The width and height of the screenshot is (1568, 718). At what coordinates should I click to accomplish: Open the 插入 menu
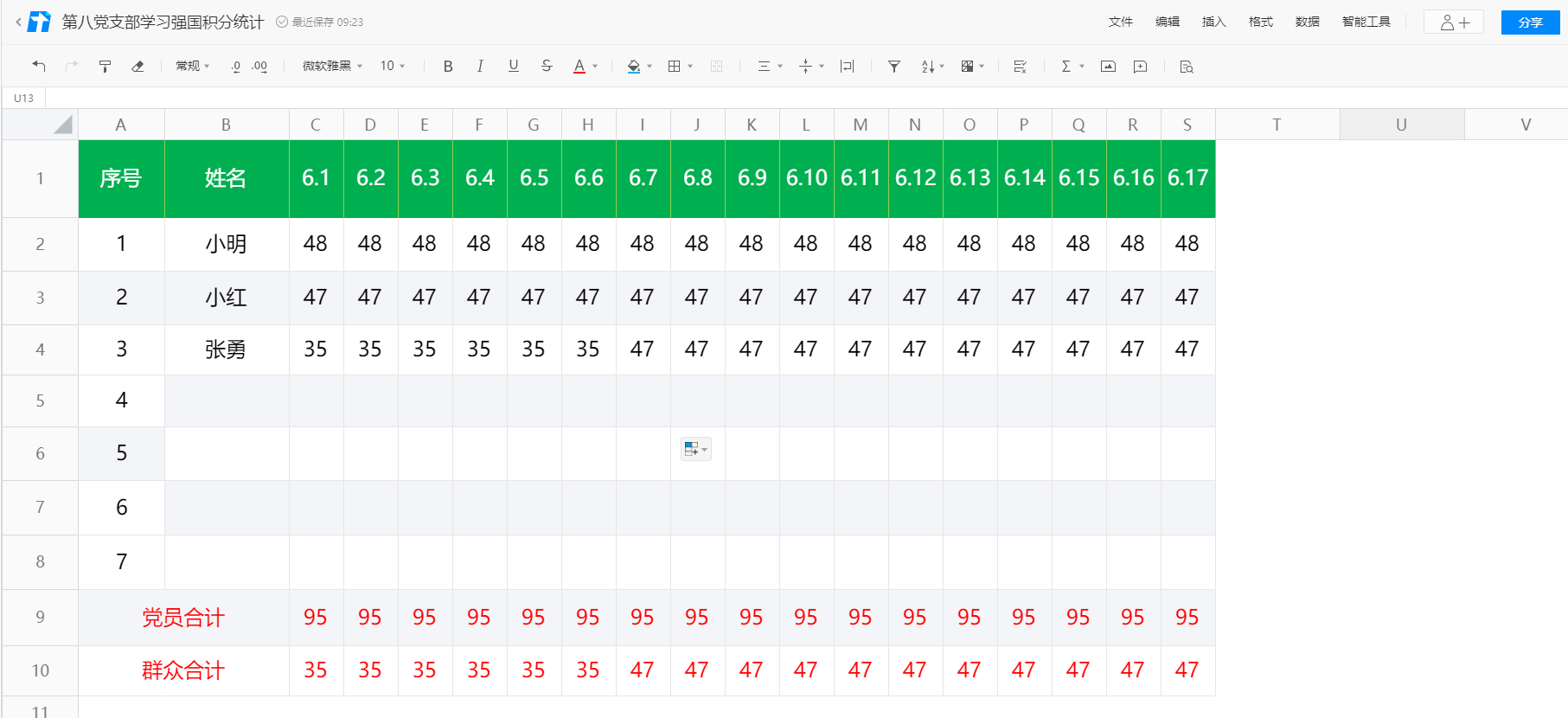(1213, 22)
